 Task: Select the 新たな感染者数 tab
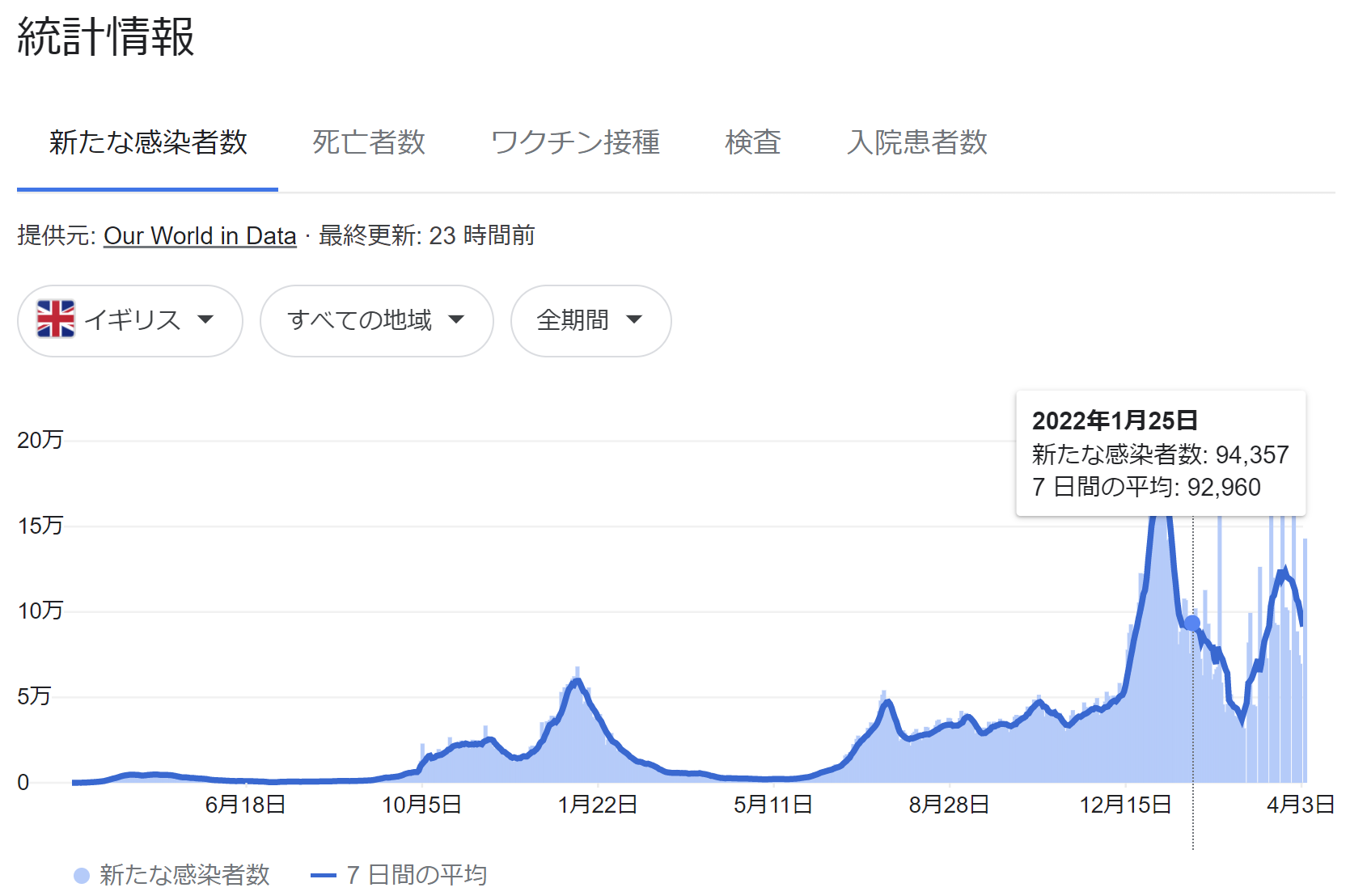(148, 143)
